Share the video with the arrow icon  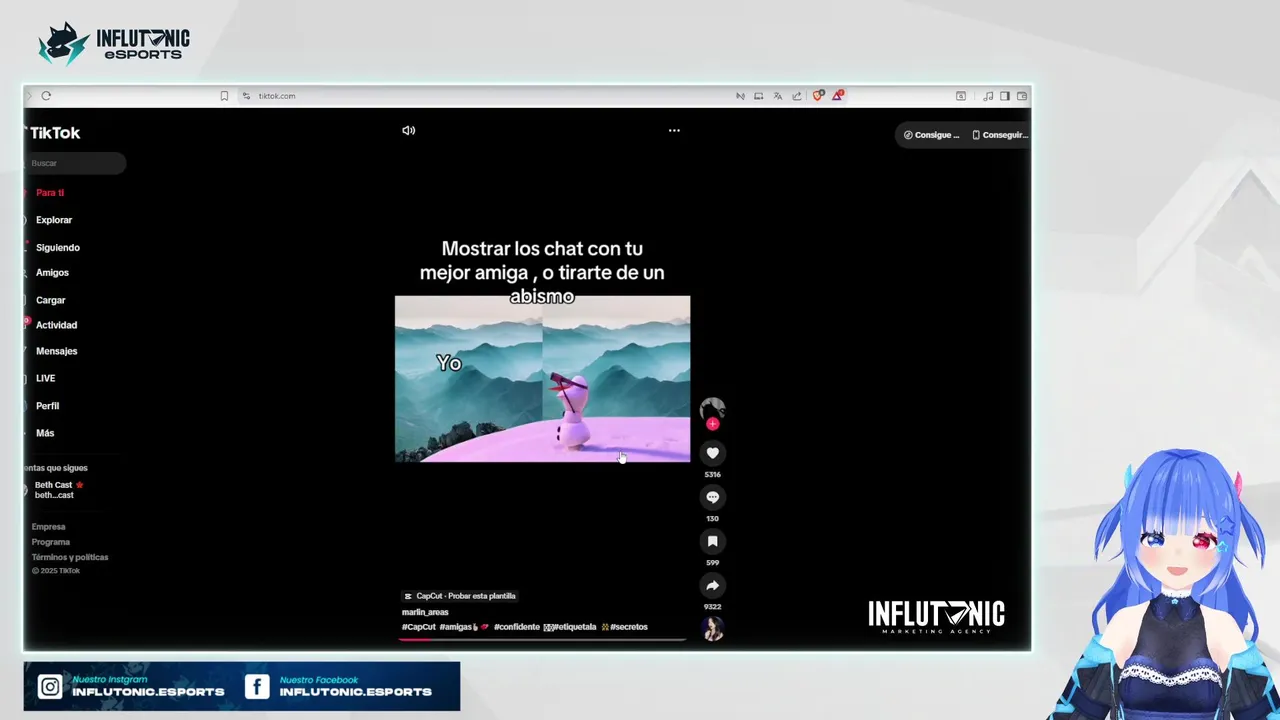click(712, 586)
